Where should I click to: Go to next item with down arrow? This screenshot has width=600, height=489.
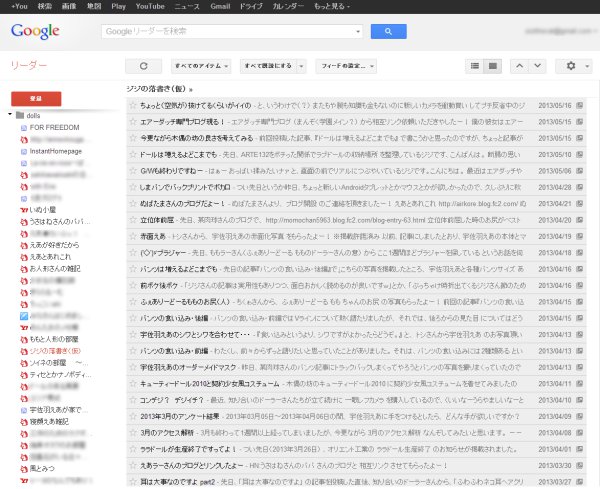537,66
